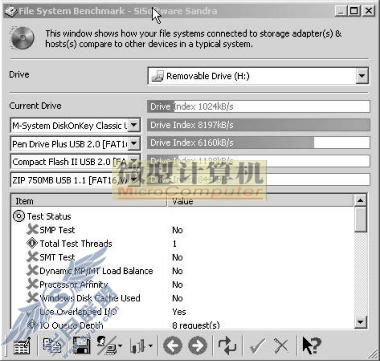This screenshot has width=380, height=361.
Task: Click the list scrollbar up arrow
Action: (360, 201)
